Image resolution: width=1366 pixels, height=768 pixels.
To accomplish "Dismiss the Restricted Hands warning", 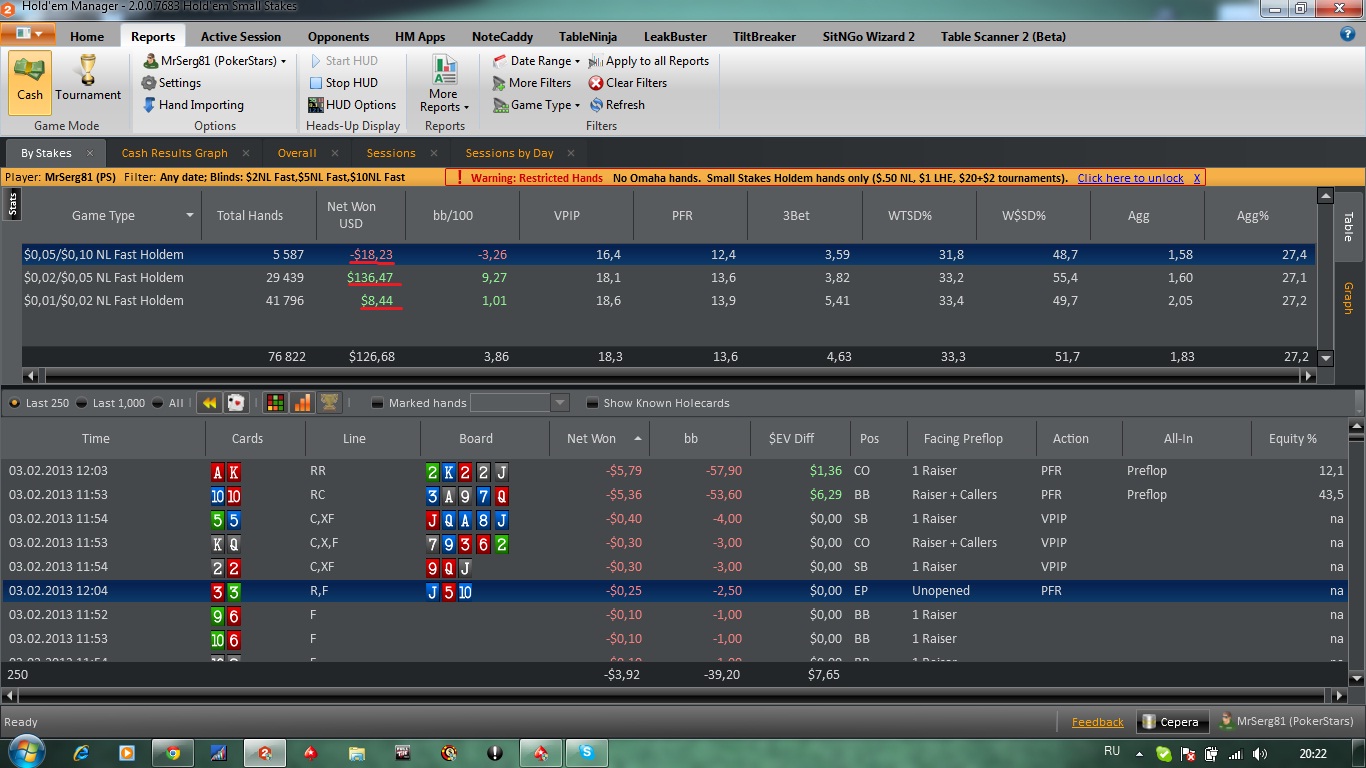I will click(x=1197, y=178).
